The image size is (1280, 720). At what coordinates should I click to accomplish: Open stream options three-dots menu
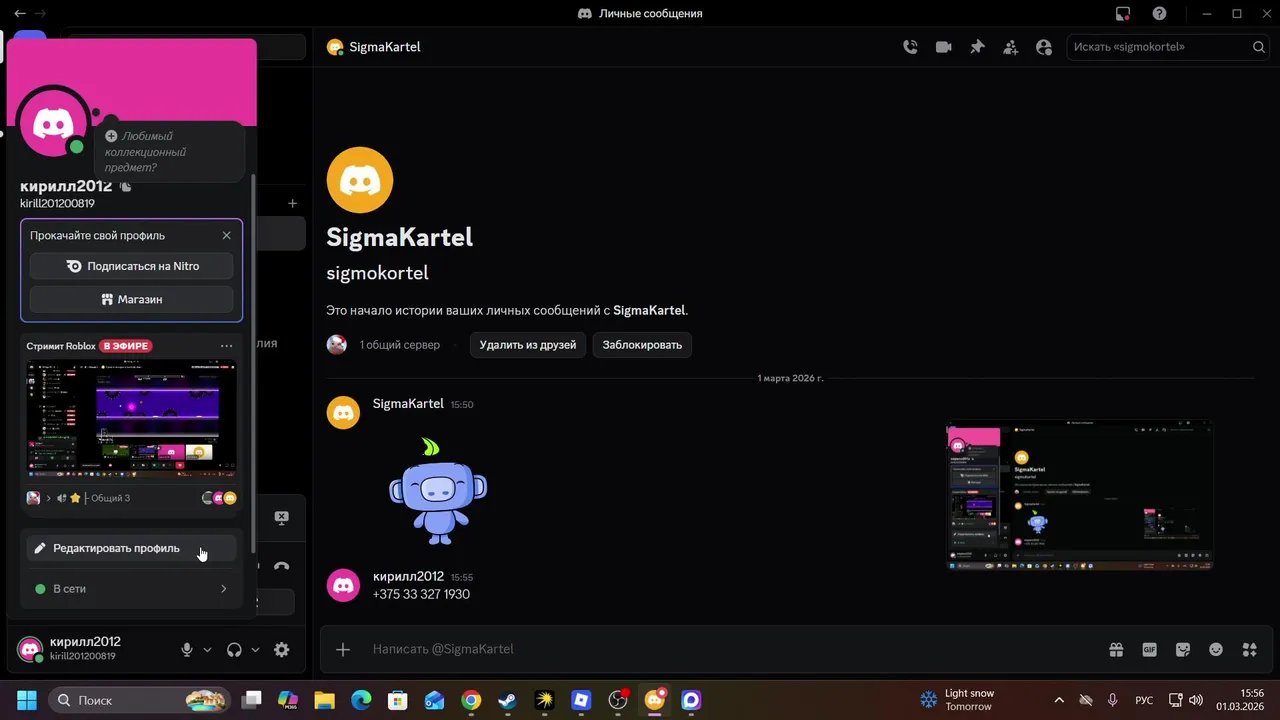tap(227, 346)
